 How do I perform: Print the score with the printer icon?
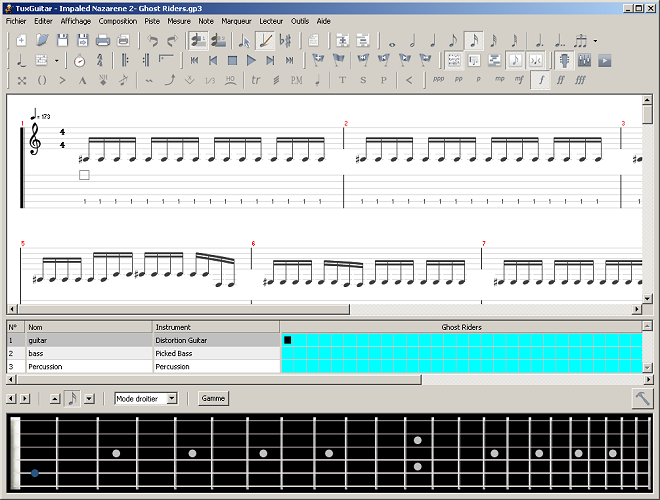(x=103, y=40)
